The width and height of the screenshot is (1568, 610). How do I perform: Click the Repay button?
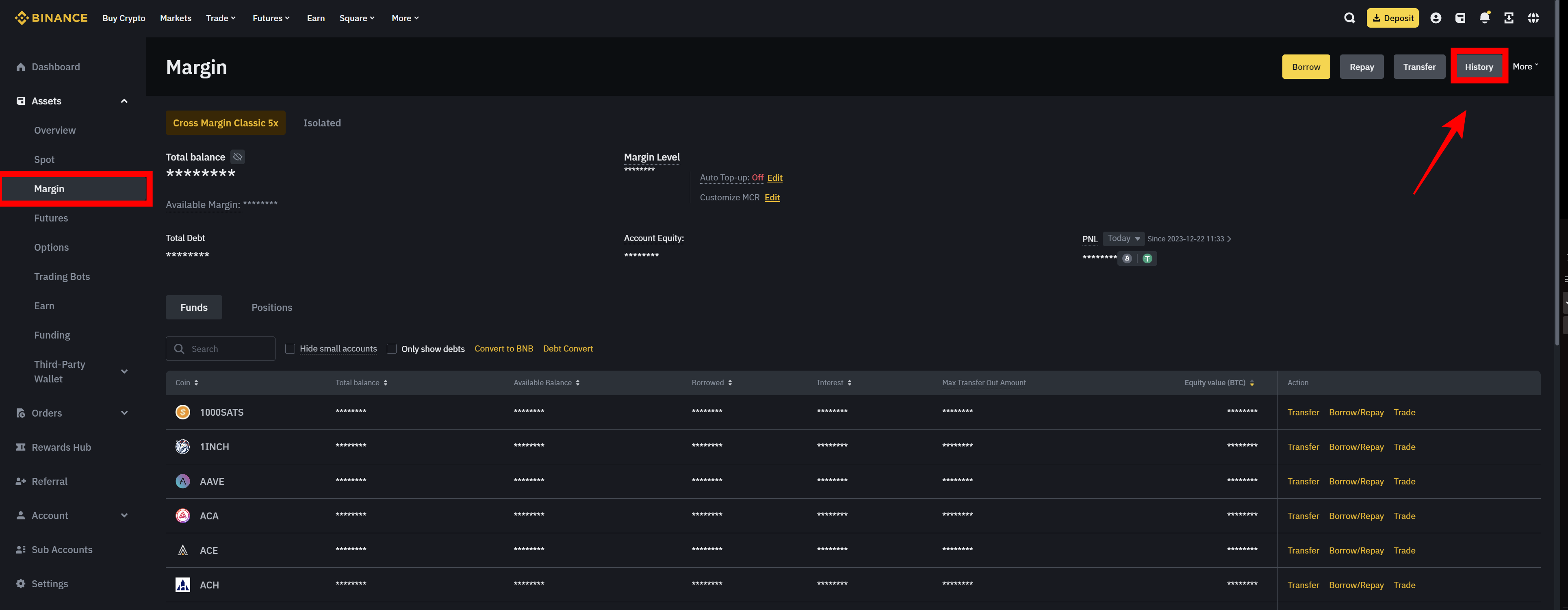(x=1361, y=67)
